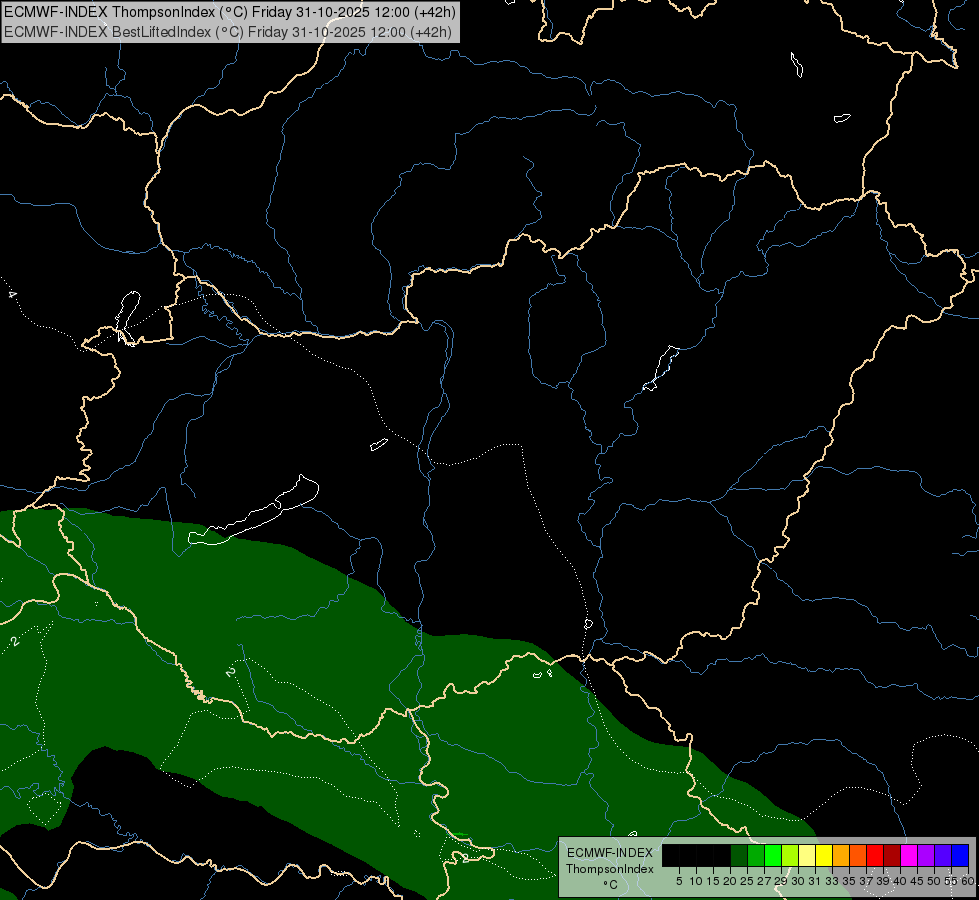Click the legend label ThompsonIndex
This screenshot has width=979, height=900.
click(x=610, y=869)
